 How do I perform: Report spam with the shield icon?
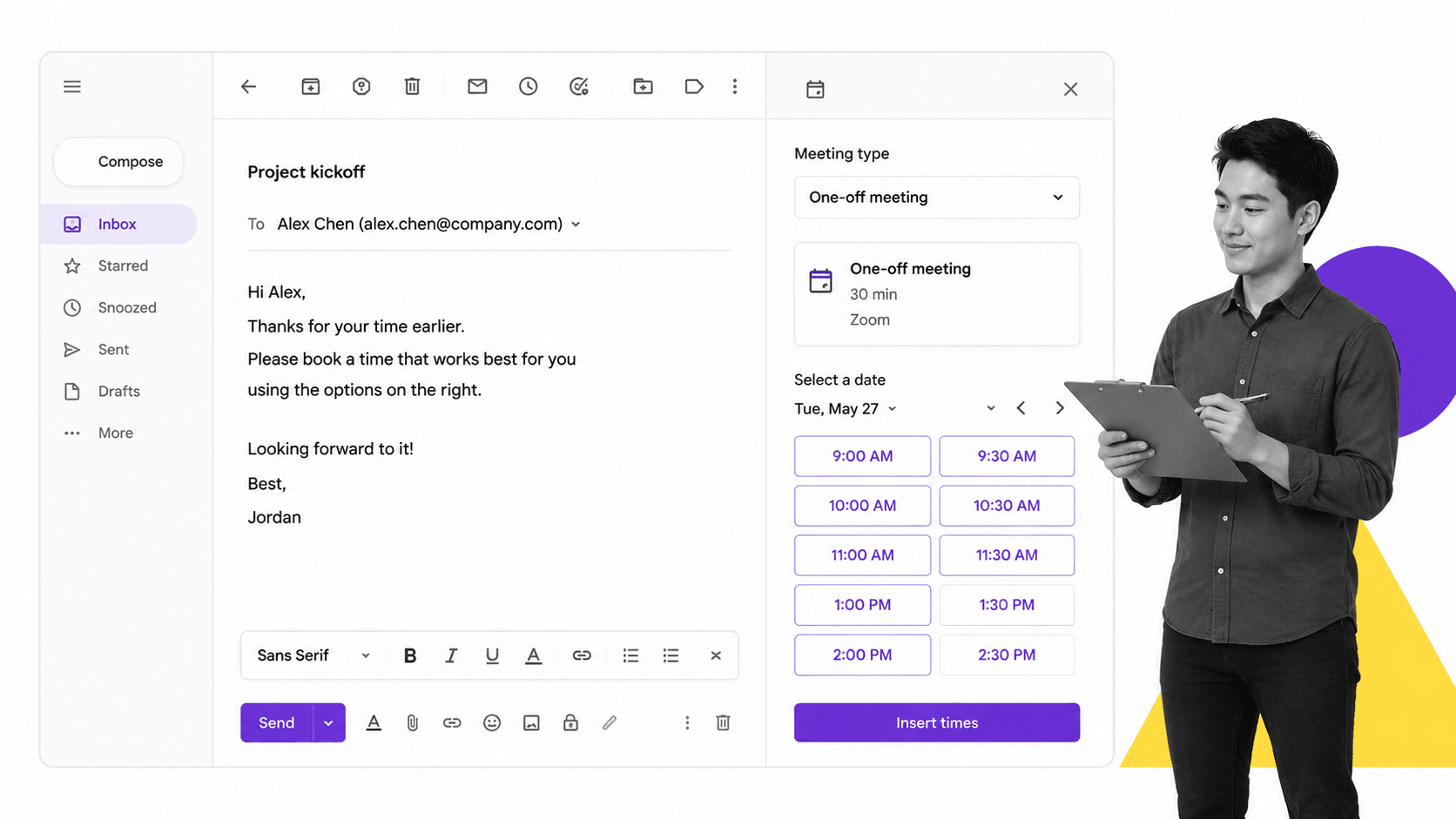point(361,86)
